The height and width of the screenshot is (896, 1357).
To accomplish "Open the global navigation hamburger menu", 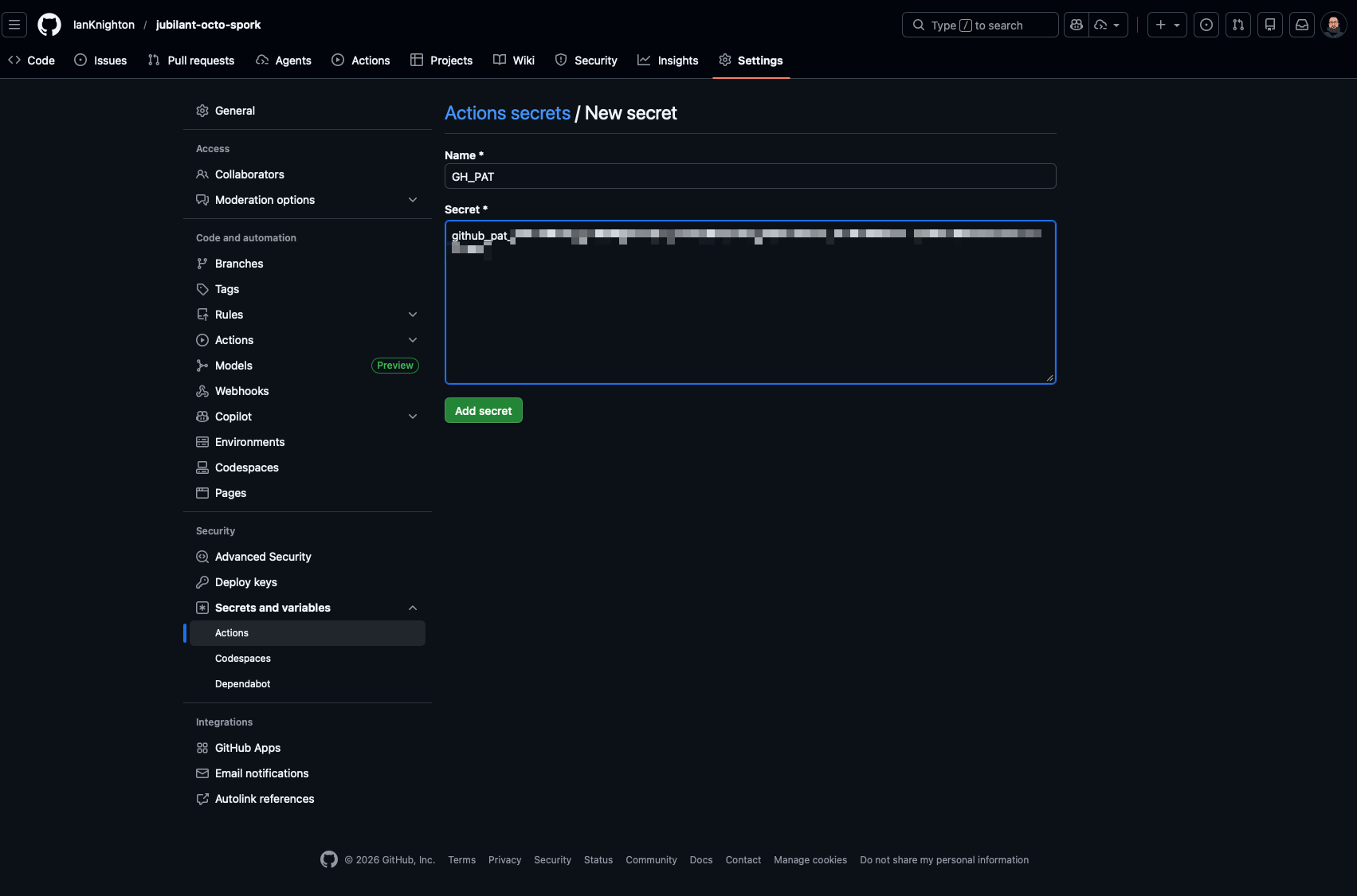I will coord(14,25).
